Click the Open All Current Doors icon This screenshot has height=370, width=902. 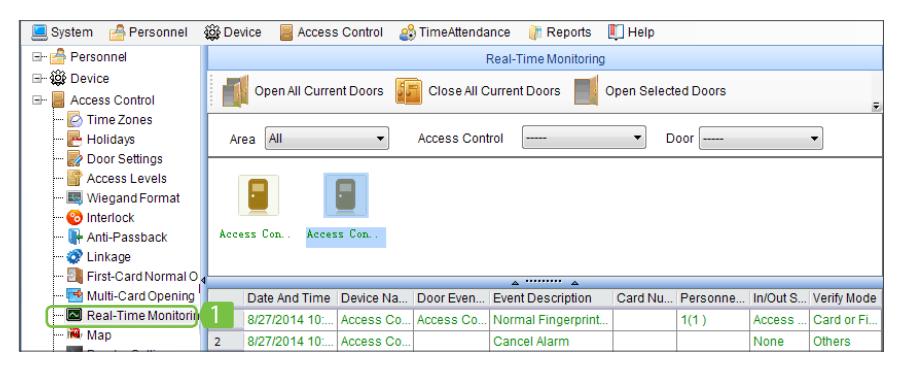[x=235, y=91]
